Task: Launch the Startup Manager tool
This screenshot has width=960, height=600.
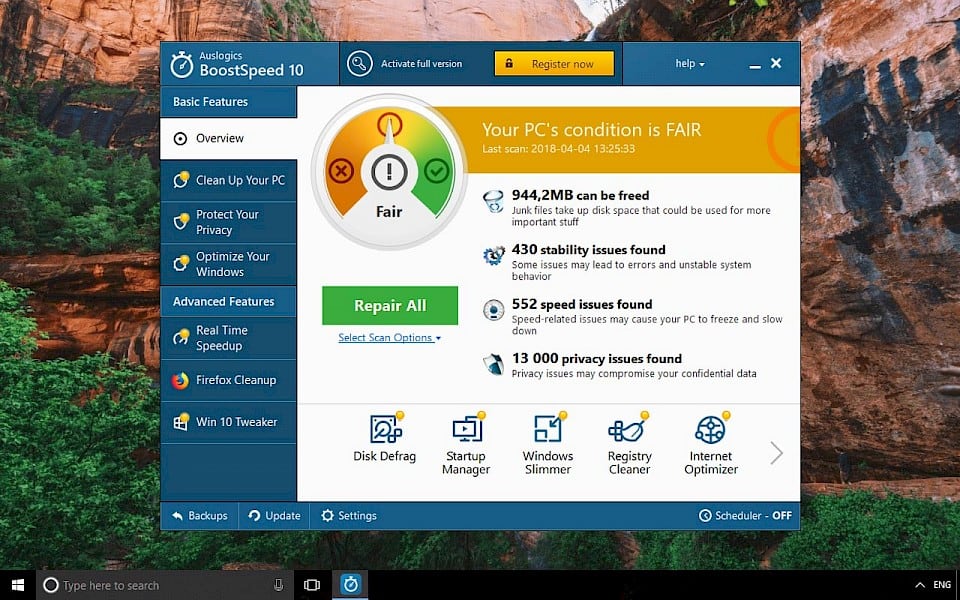Action: click(466, 444)
